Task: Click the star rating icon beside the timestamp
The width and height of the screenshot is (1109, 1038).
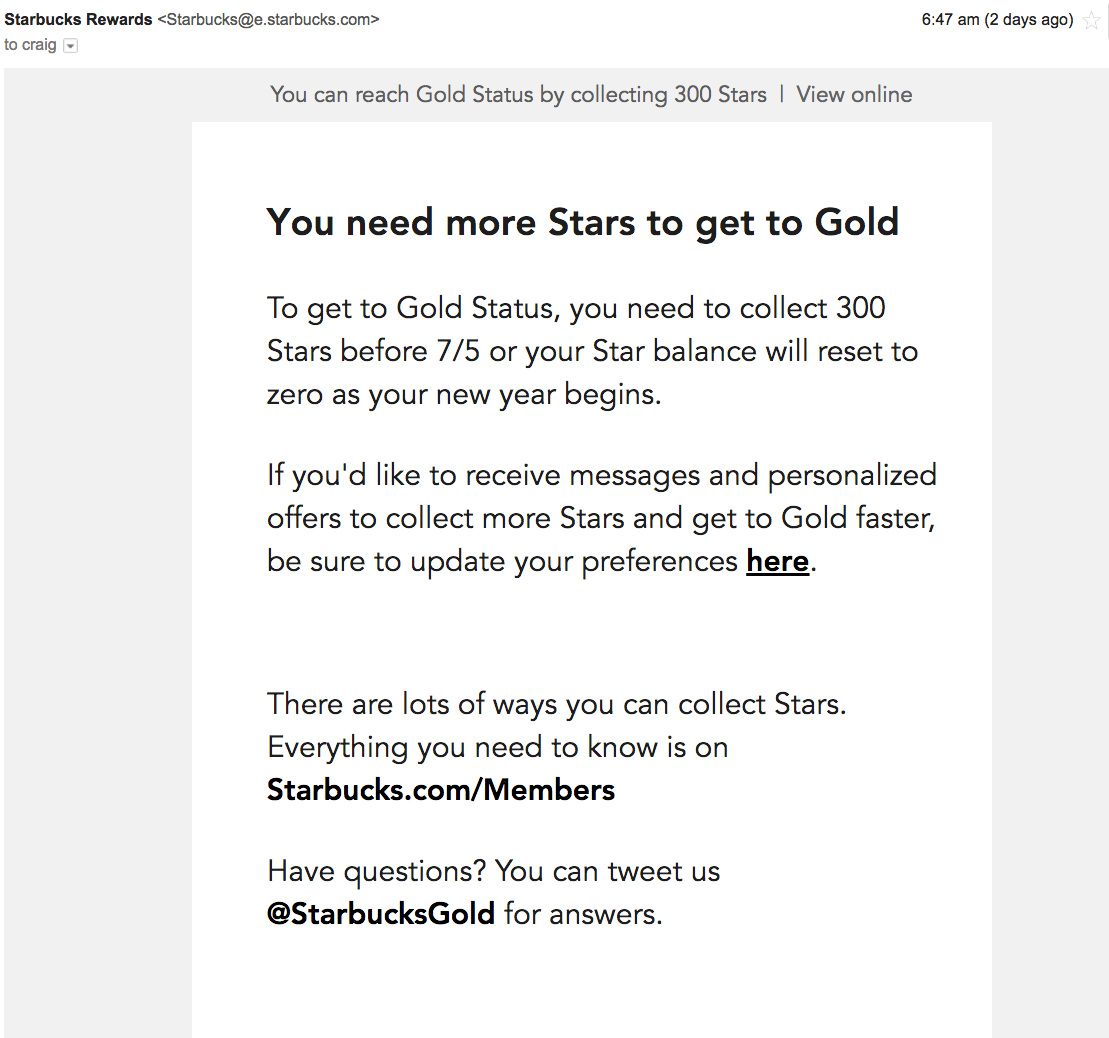Action: click(x=1092, y=18)
